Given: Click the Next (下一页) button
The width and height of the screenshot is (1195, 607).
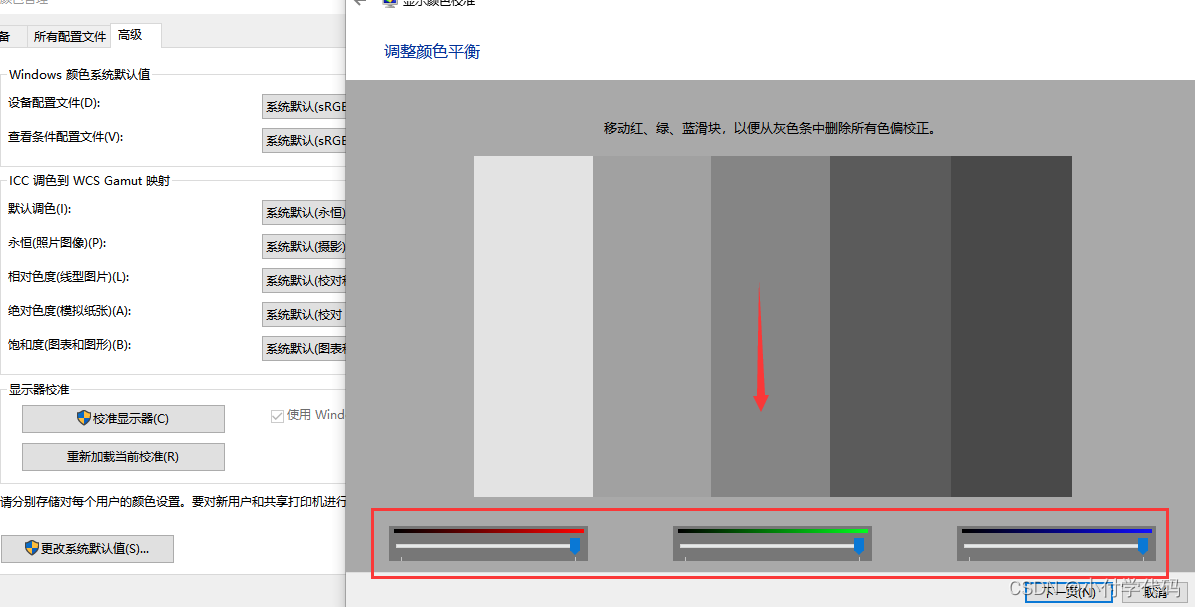Looking at the screenshot, I should [x=1068, y=592].
